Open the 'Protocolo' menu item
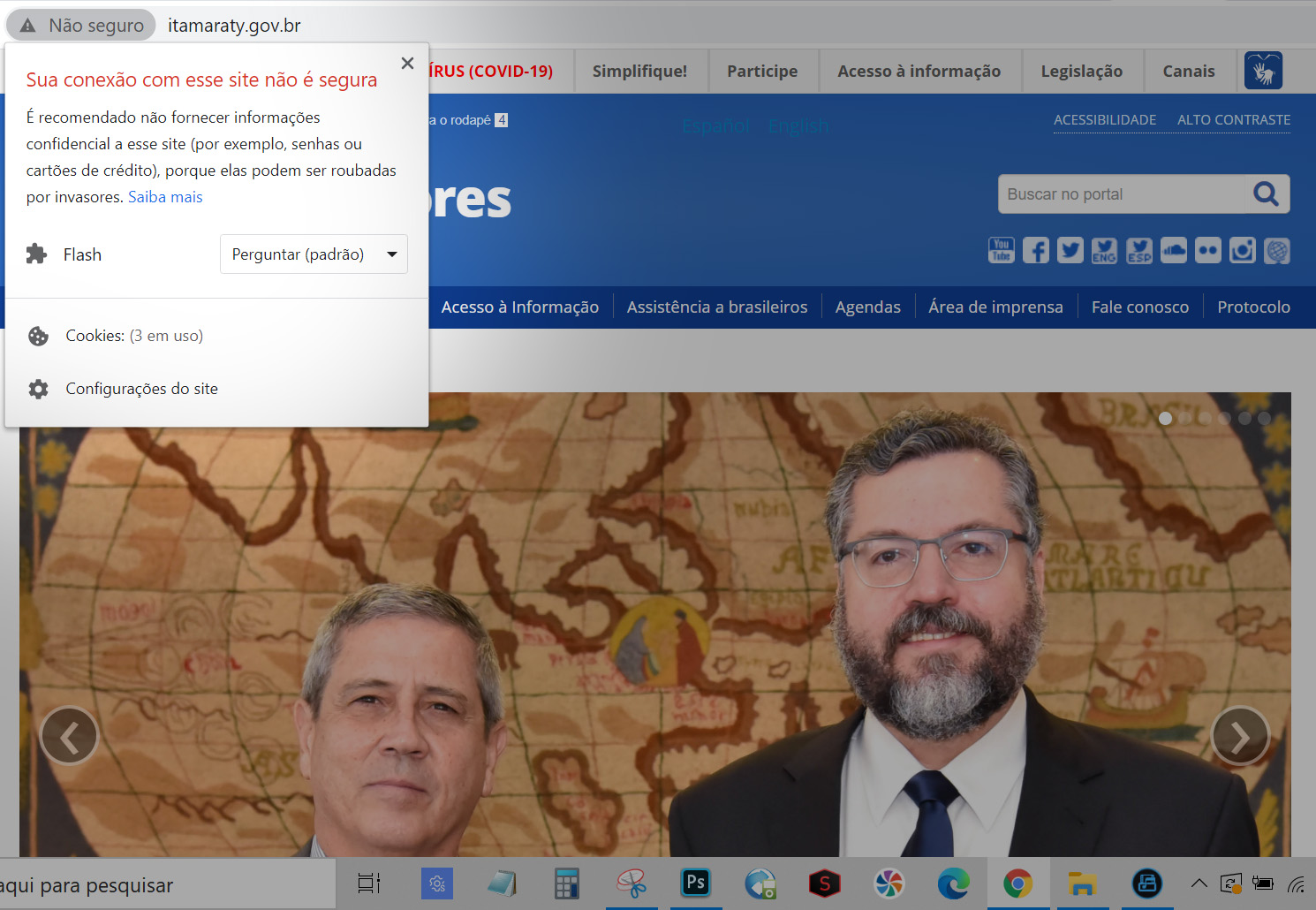 coord(1254,307)
